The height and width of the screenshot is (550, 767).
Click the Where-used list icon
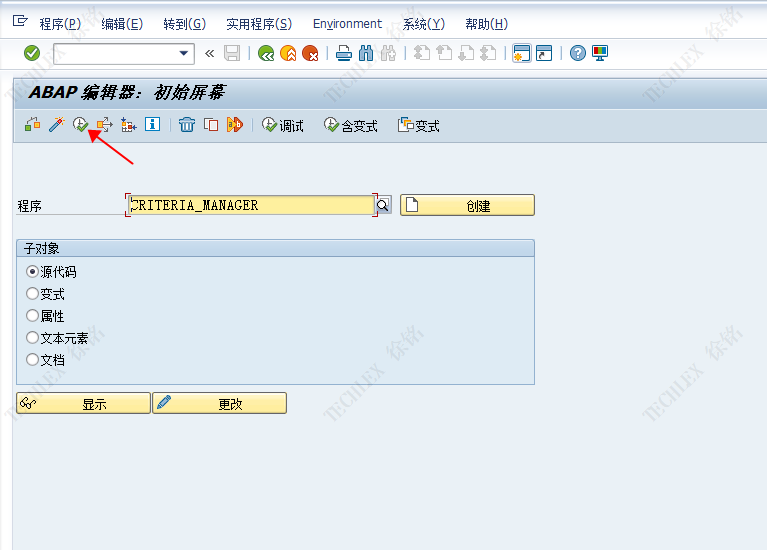coord(128,125)
